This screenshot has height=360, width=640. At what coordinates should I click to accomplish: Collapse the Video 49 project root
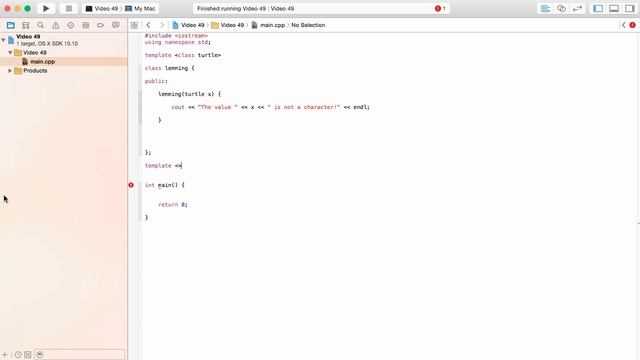pos(3,40)
